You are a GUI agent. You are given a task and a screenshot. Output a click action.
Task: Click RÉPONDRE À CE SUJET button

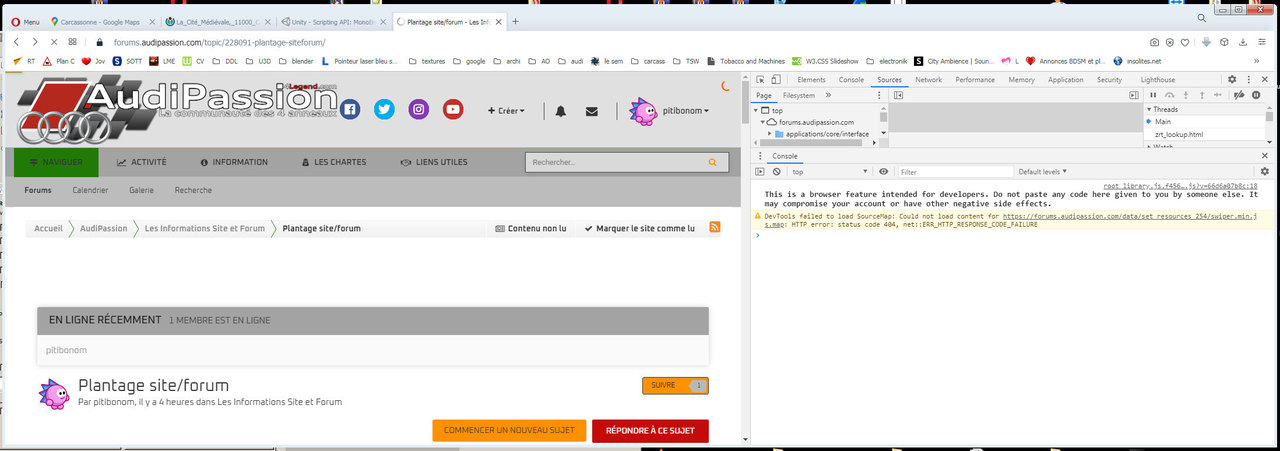click(650, 430)
